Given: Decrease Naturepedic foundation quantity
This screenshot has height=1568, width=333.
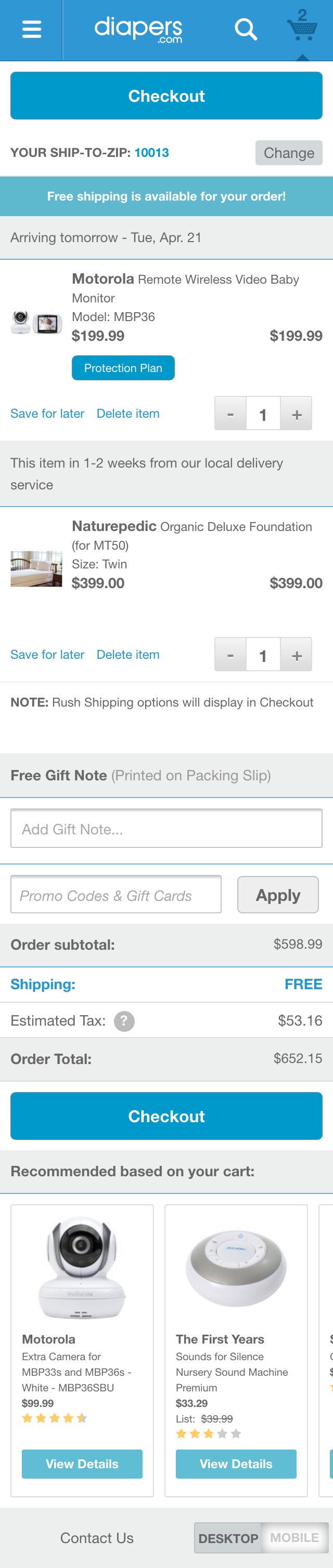Looking at the screenshot, I should pos(230,655).
